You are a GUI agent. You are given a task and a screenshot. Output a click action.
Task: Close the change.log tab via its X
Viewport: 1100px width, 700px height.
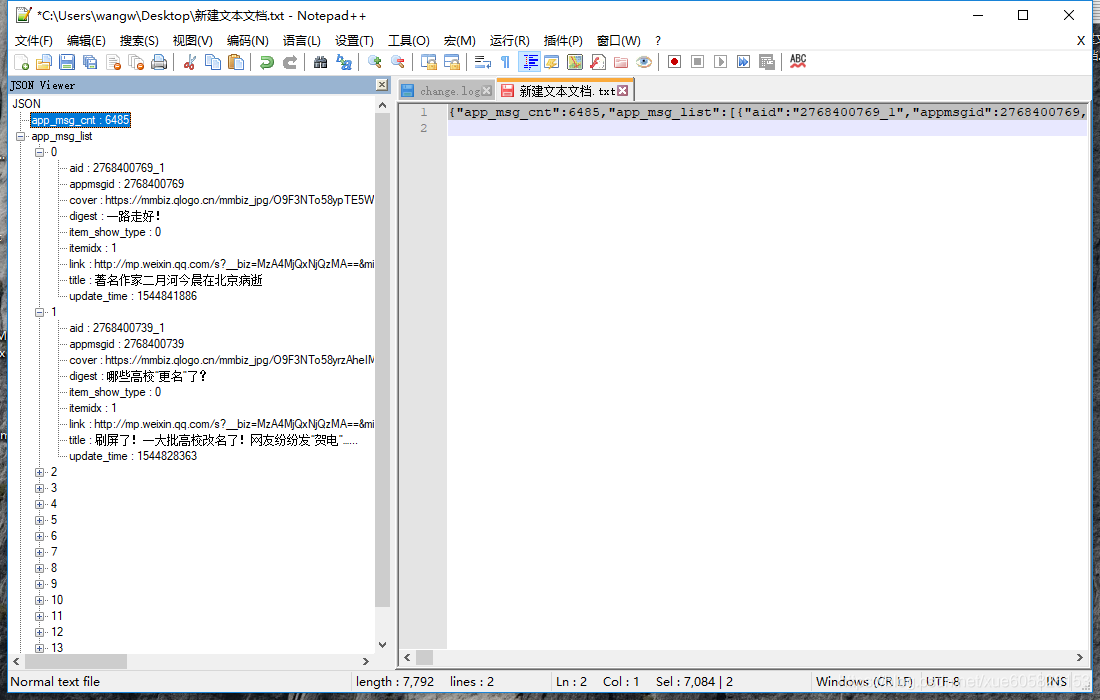pyautogui.click(x=486, y=91)
